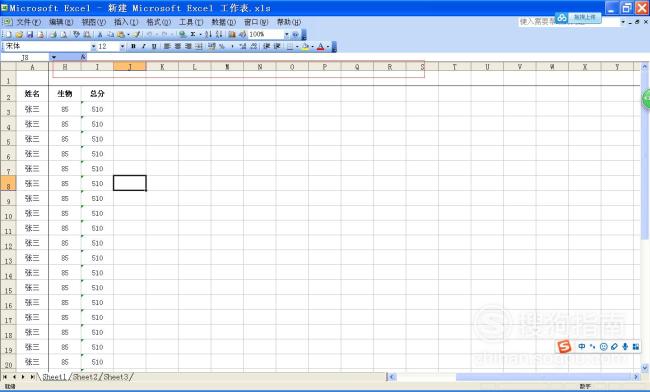This screenshot has width=650, height=392.
Task: Open the 文件(F) menu
Action: click(x=28, y=22)
